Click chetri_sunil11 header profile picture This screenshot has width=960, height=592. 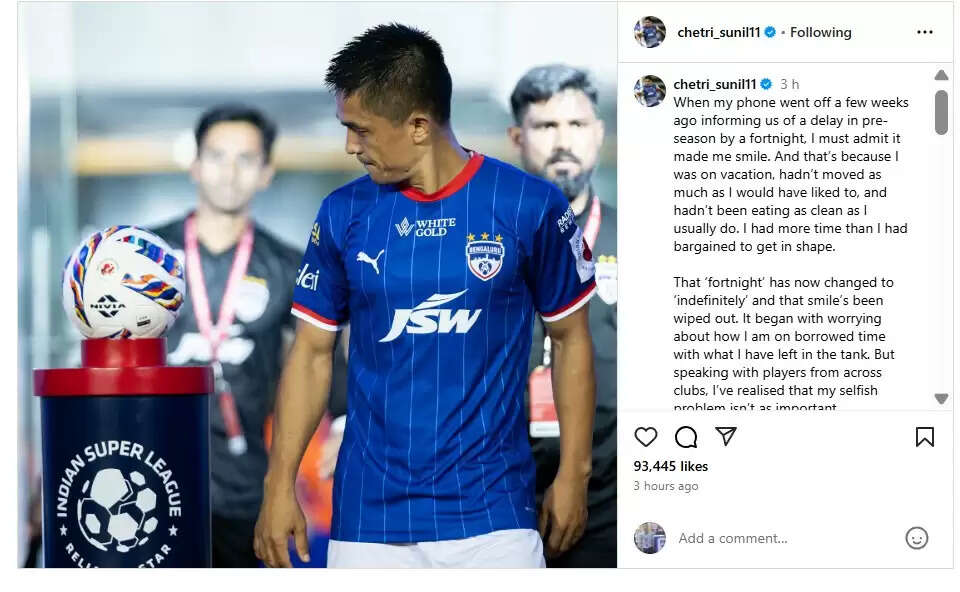[650, 32]
